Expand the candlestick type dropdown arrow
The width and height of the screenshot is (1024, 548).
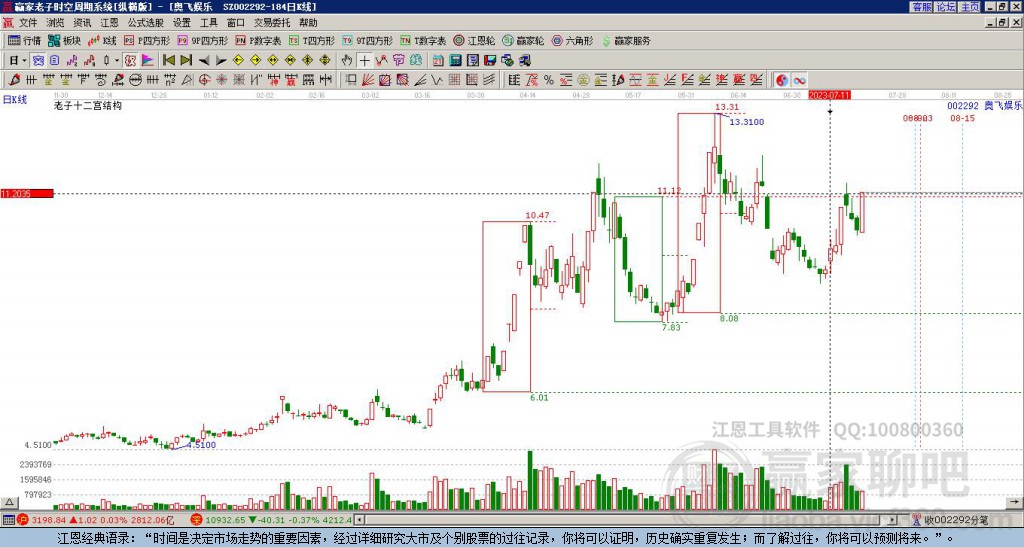(117, 60)
